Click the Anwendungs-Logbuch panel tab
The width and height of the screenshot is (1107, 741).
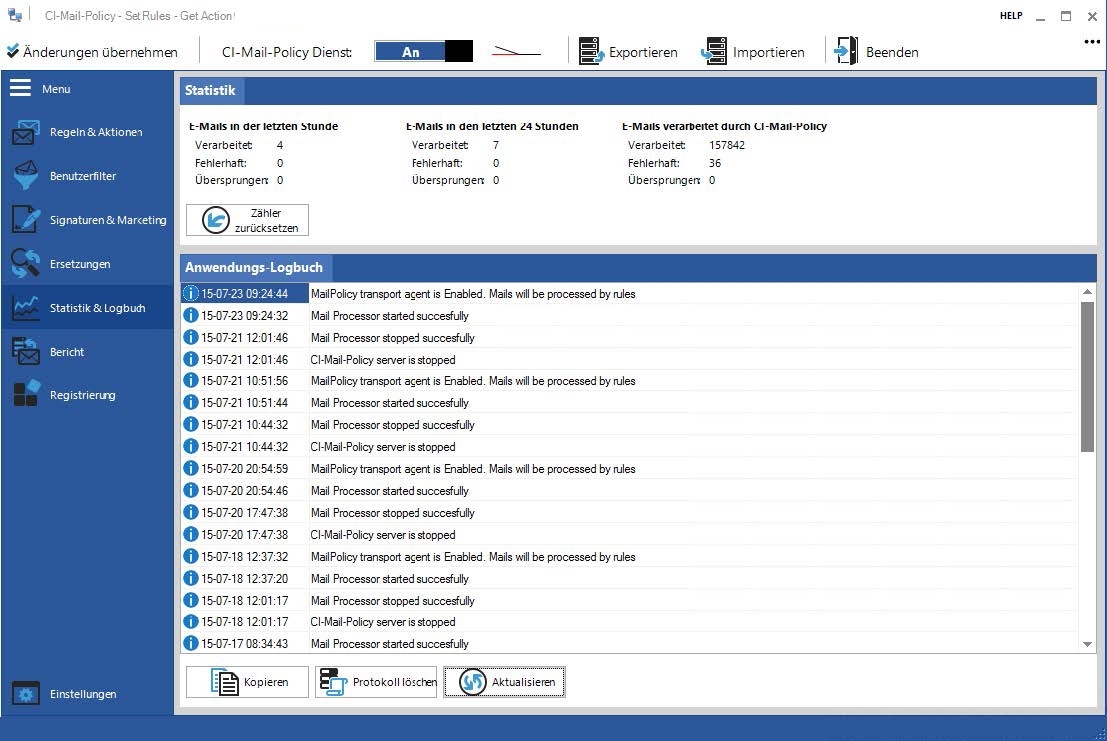(x=254, y=267)
